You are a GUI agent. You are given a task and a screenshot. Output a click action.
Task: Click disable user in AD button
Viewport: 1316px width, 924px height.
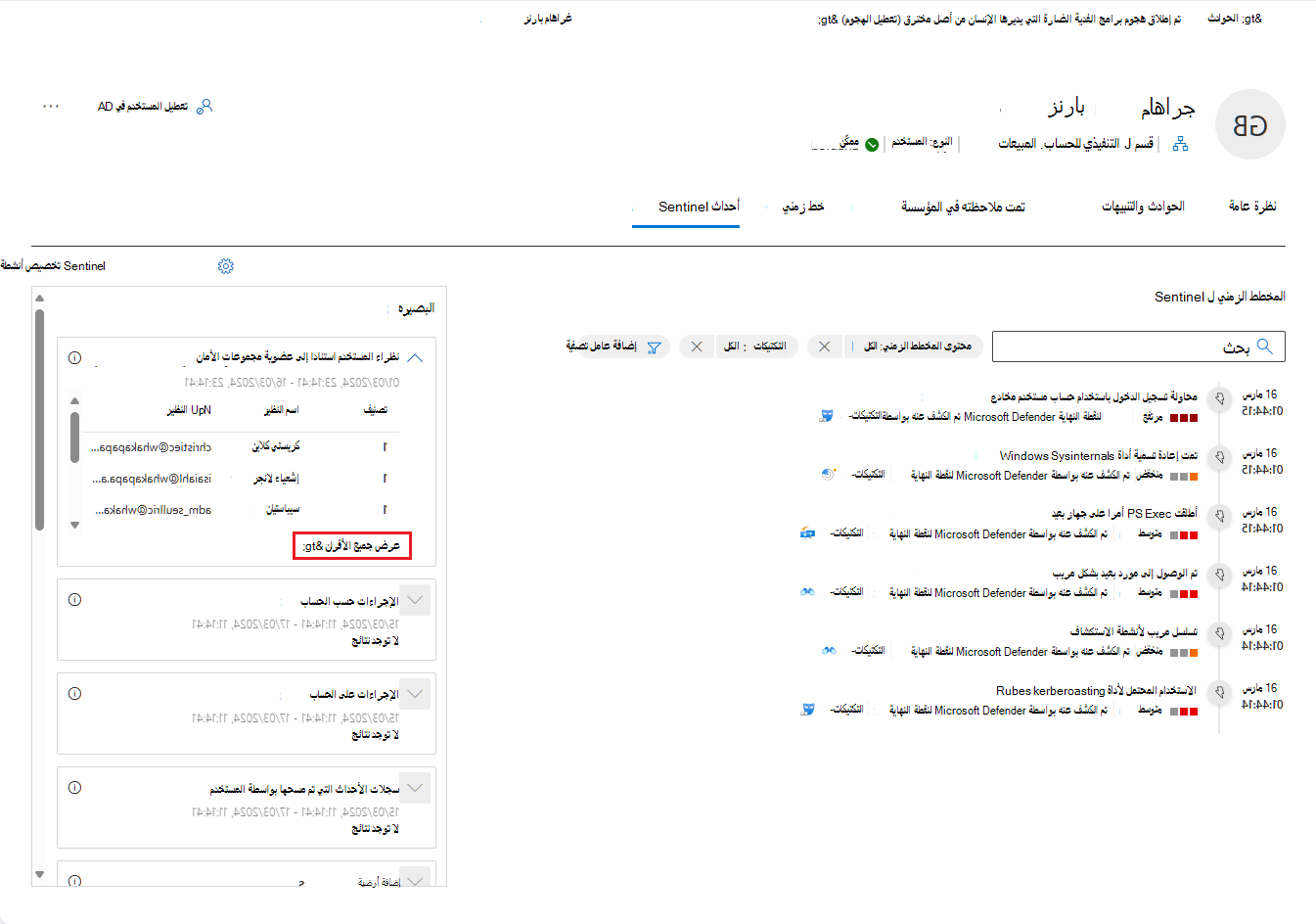coord(155,106)
